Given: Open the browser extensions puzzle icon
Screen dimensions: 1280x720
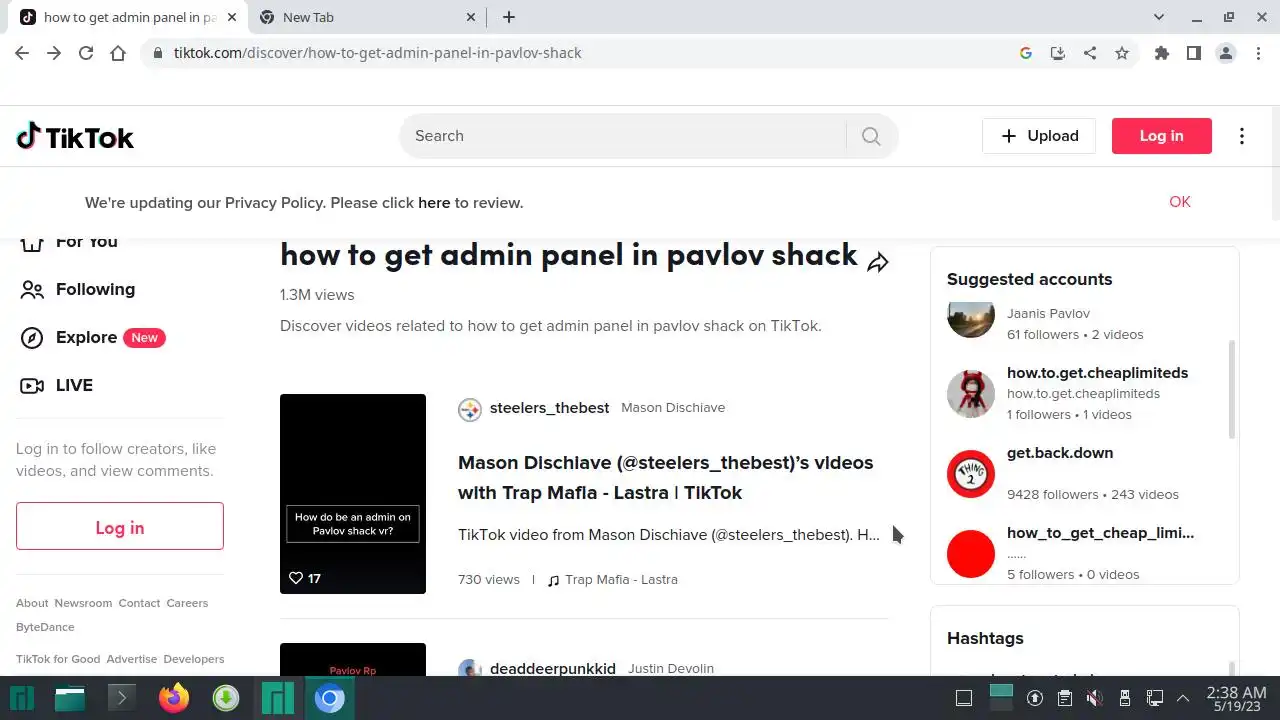Looking at the screenshot, I should tap(1162, 53).
